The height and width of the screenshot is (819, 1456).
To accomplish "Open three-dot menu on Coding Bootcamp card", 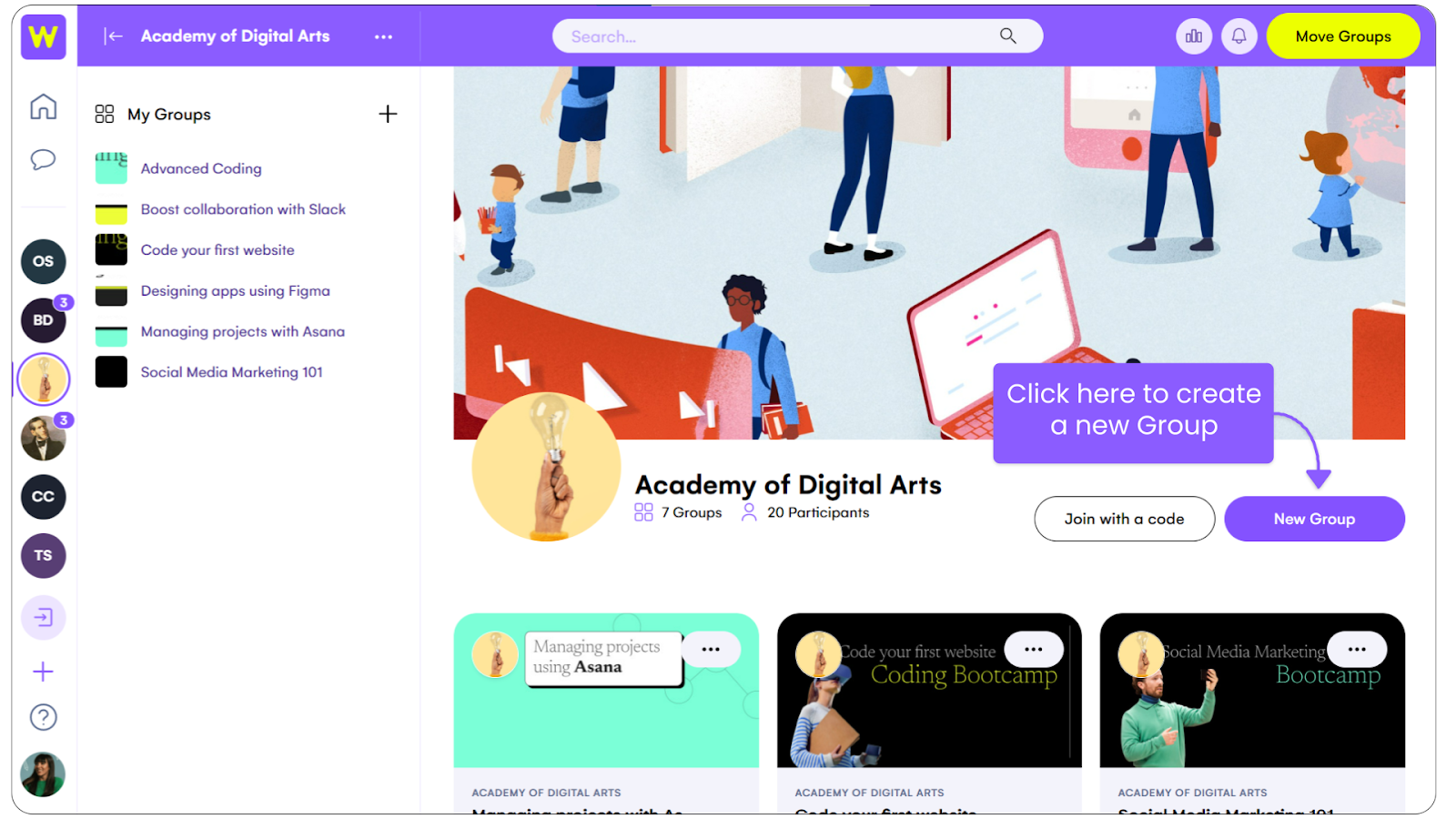I will pyautogui.click(x=1034, y=649).
